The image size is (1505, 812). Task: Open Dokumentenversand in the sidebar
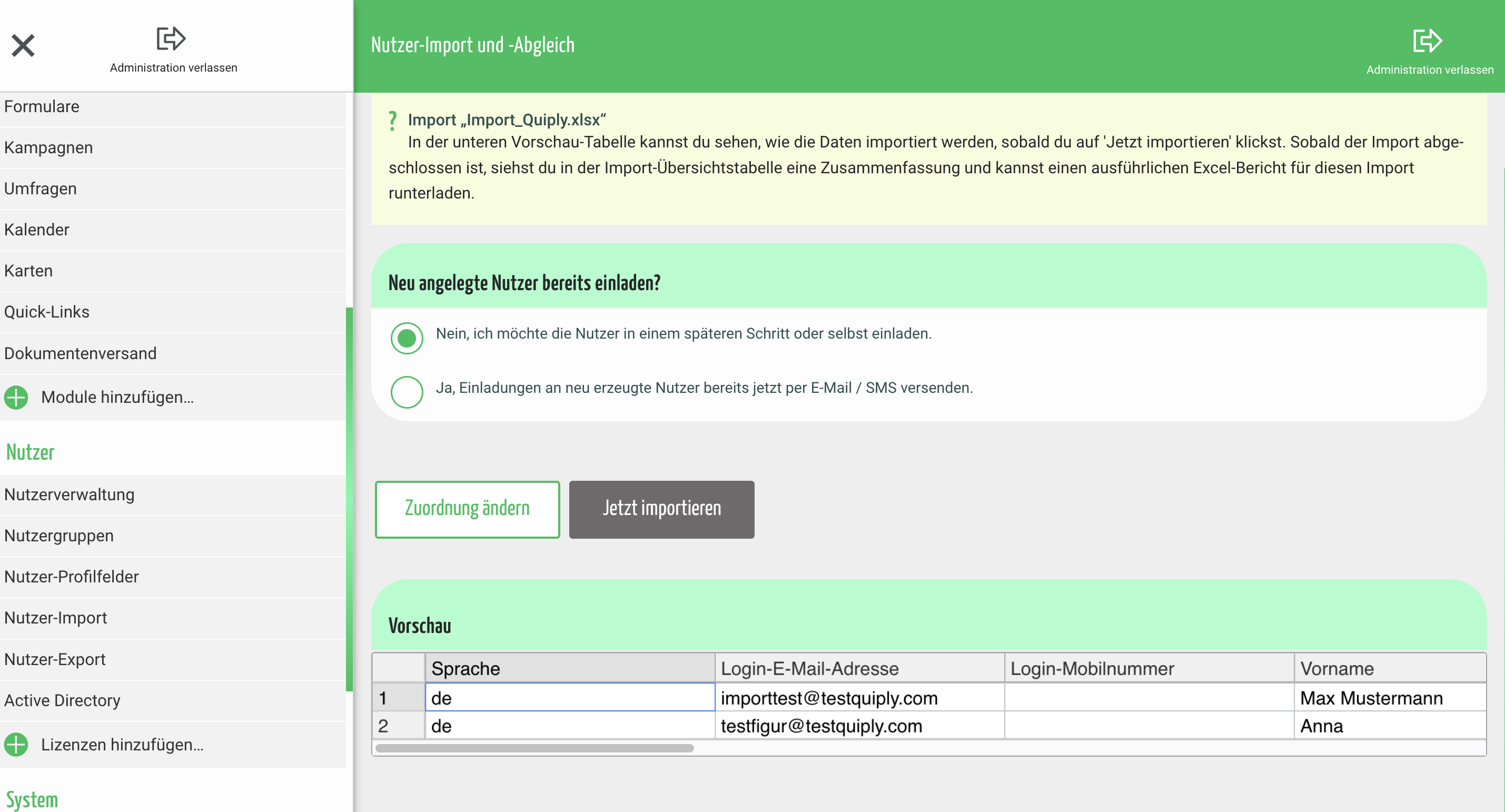(173, 353)
